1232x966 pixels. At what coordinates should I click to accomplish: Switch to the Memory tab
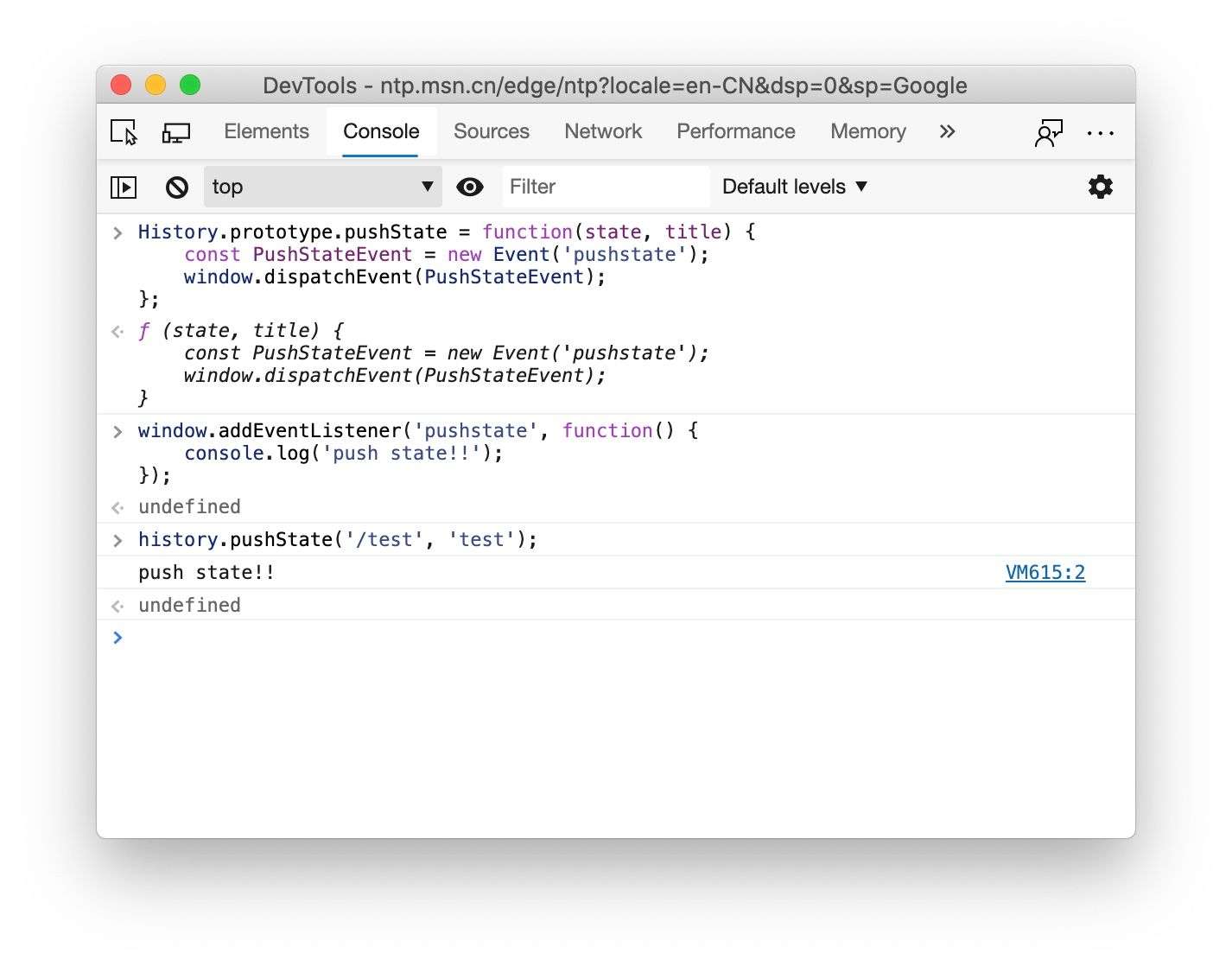coord(868,131)
